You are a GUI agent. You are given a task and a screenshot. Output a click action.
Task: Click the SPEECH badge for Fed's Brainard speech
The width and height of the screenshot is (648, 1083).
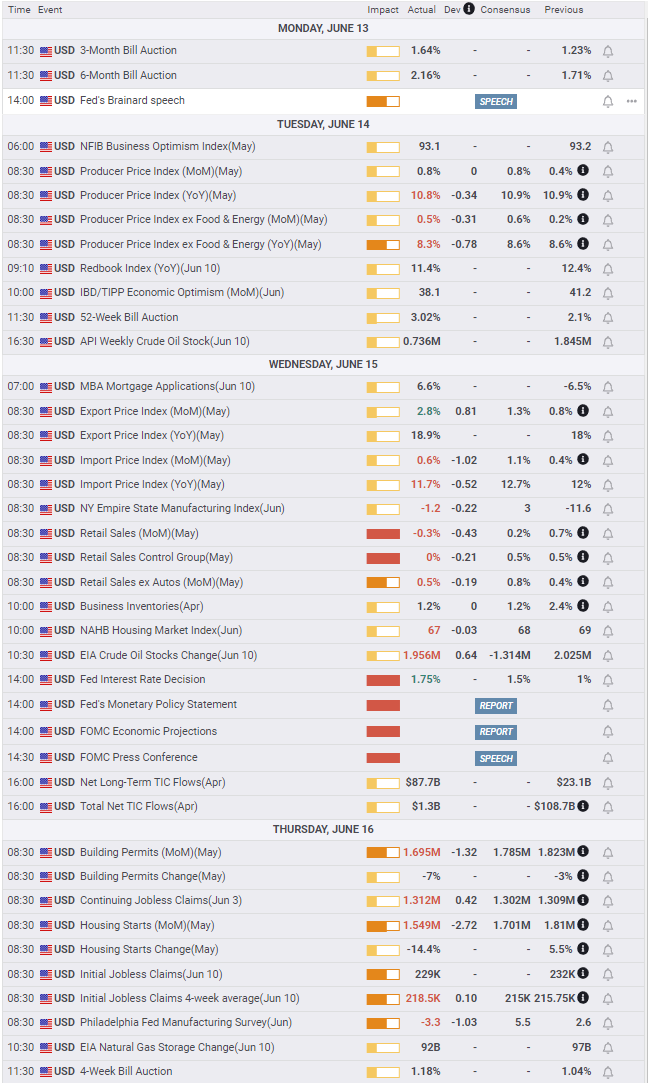496,102
